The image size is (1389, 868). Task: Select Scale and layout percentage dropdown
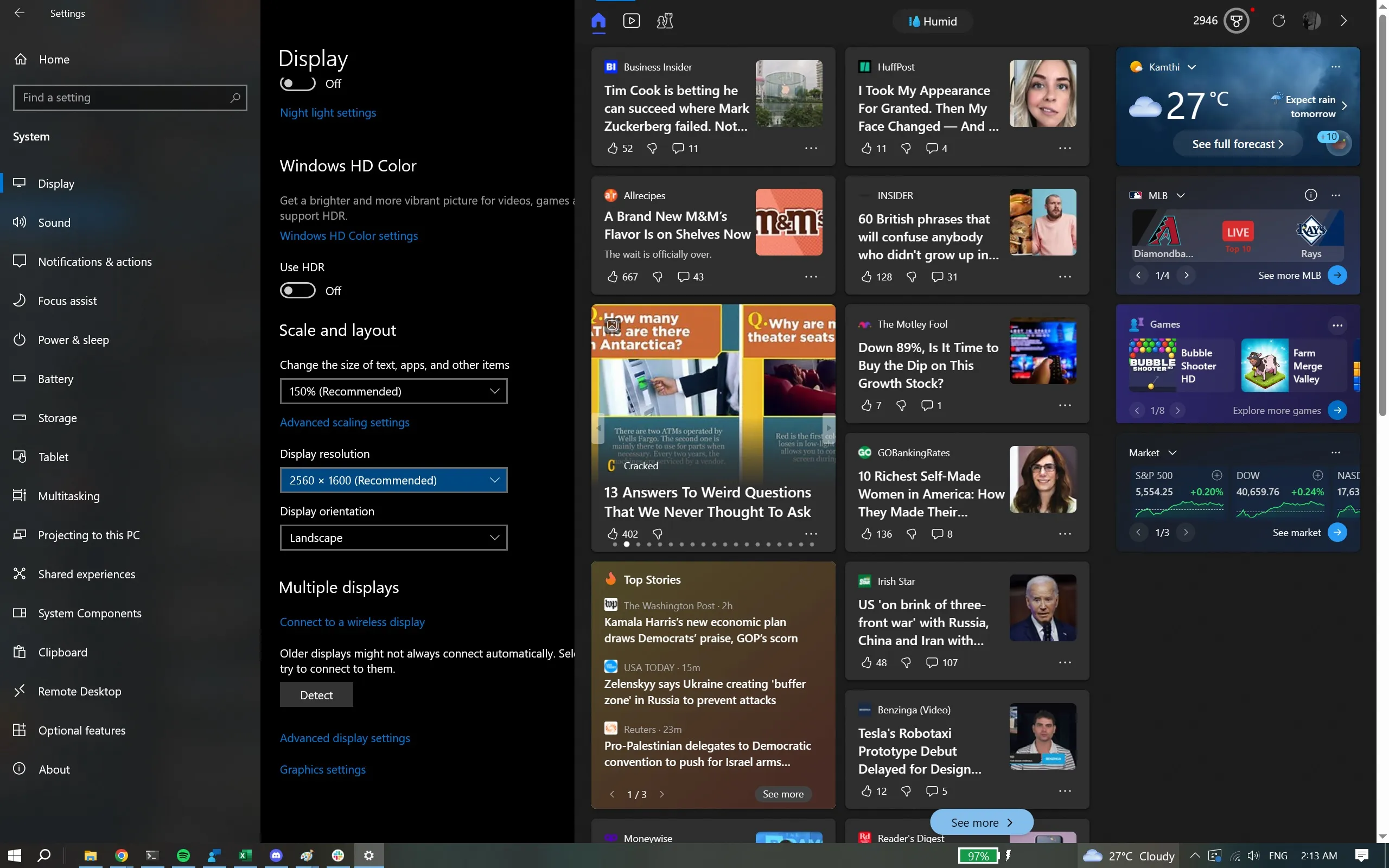pyautogui.click(x=392, y=390)
